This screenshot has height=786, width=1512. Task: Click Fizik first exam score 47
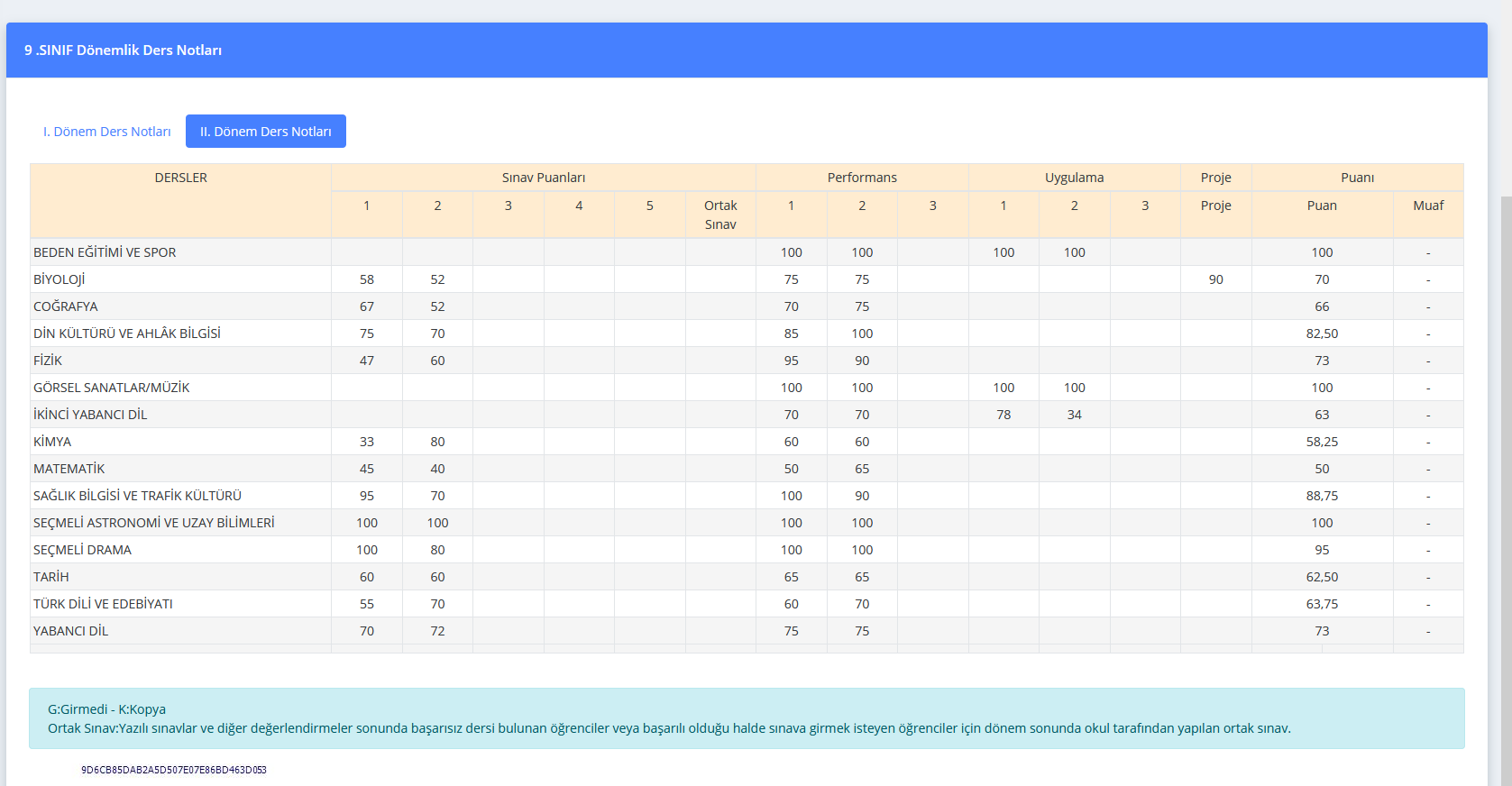coord(367,361)
